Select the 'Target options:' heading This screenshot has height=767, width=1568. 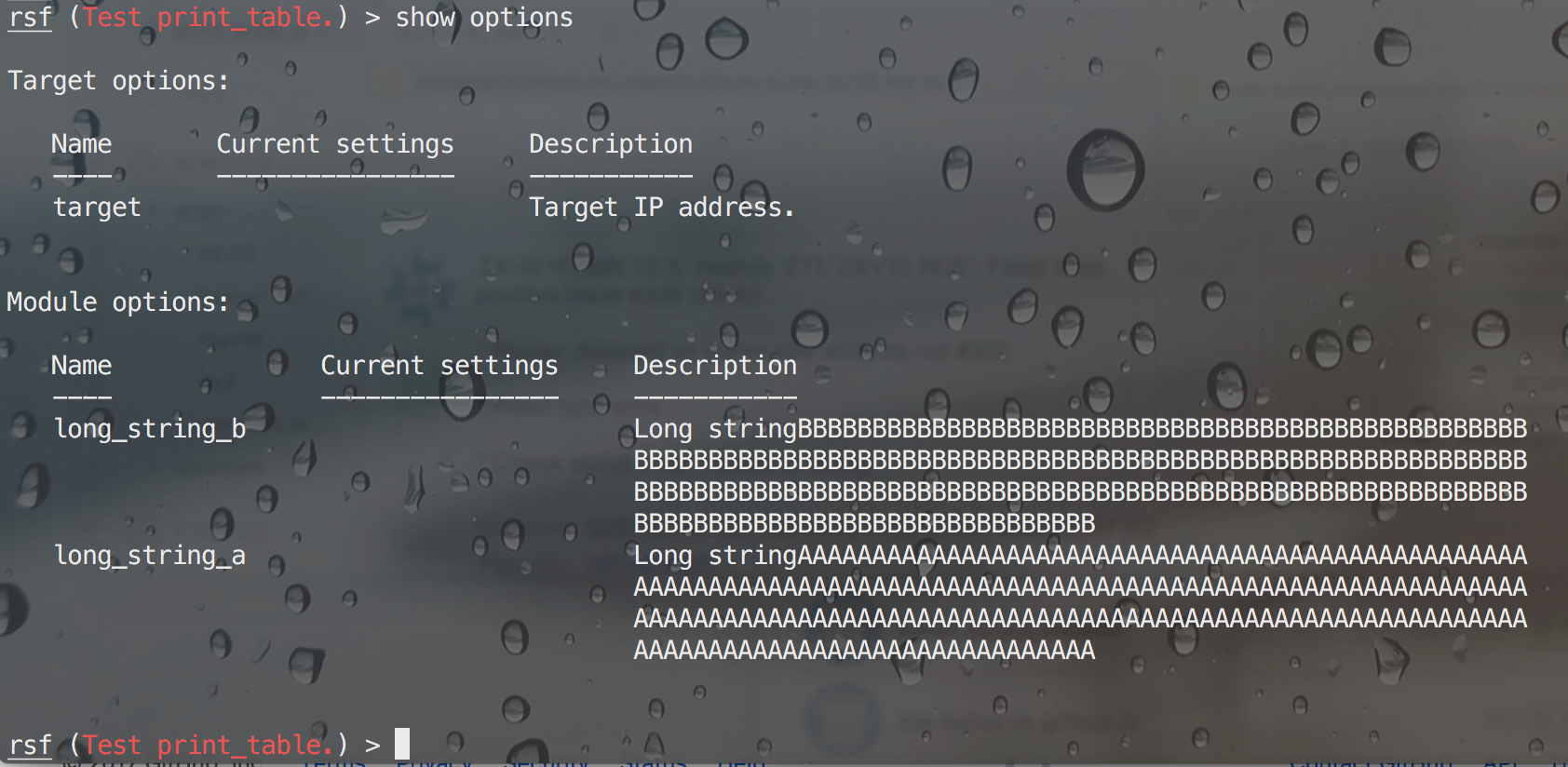click(118, 81)
